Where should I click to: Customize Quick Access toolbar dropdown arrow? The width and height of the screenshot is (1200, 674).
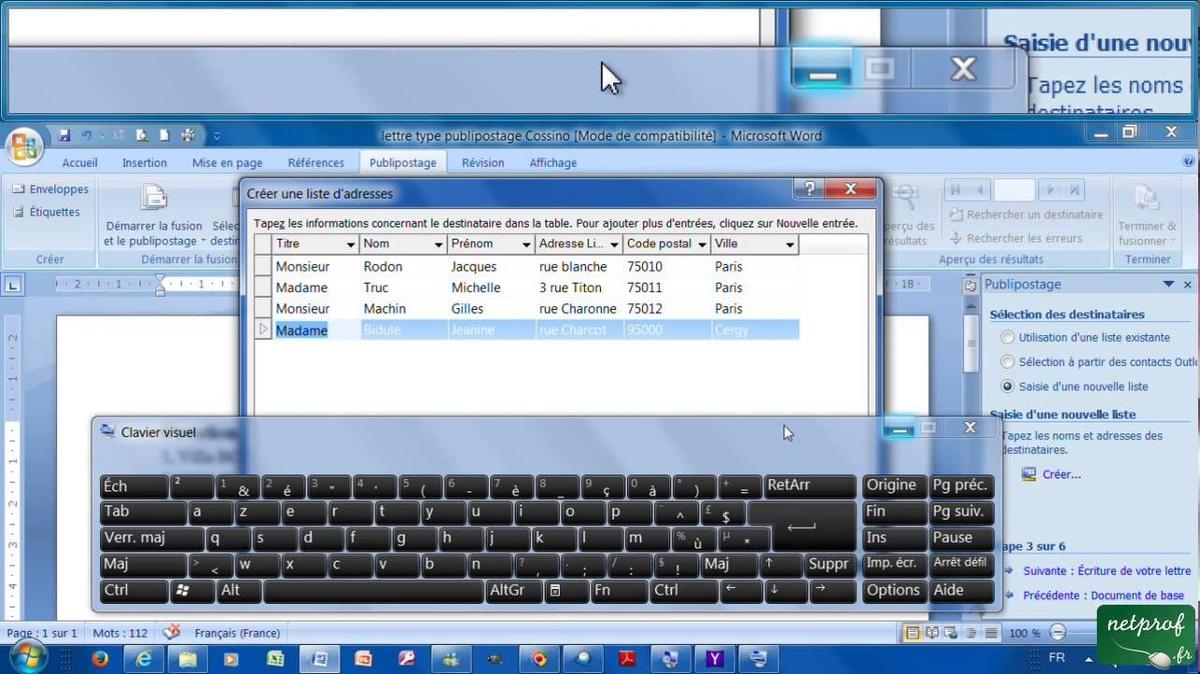217,136
